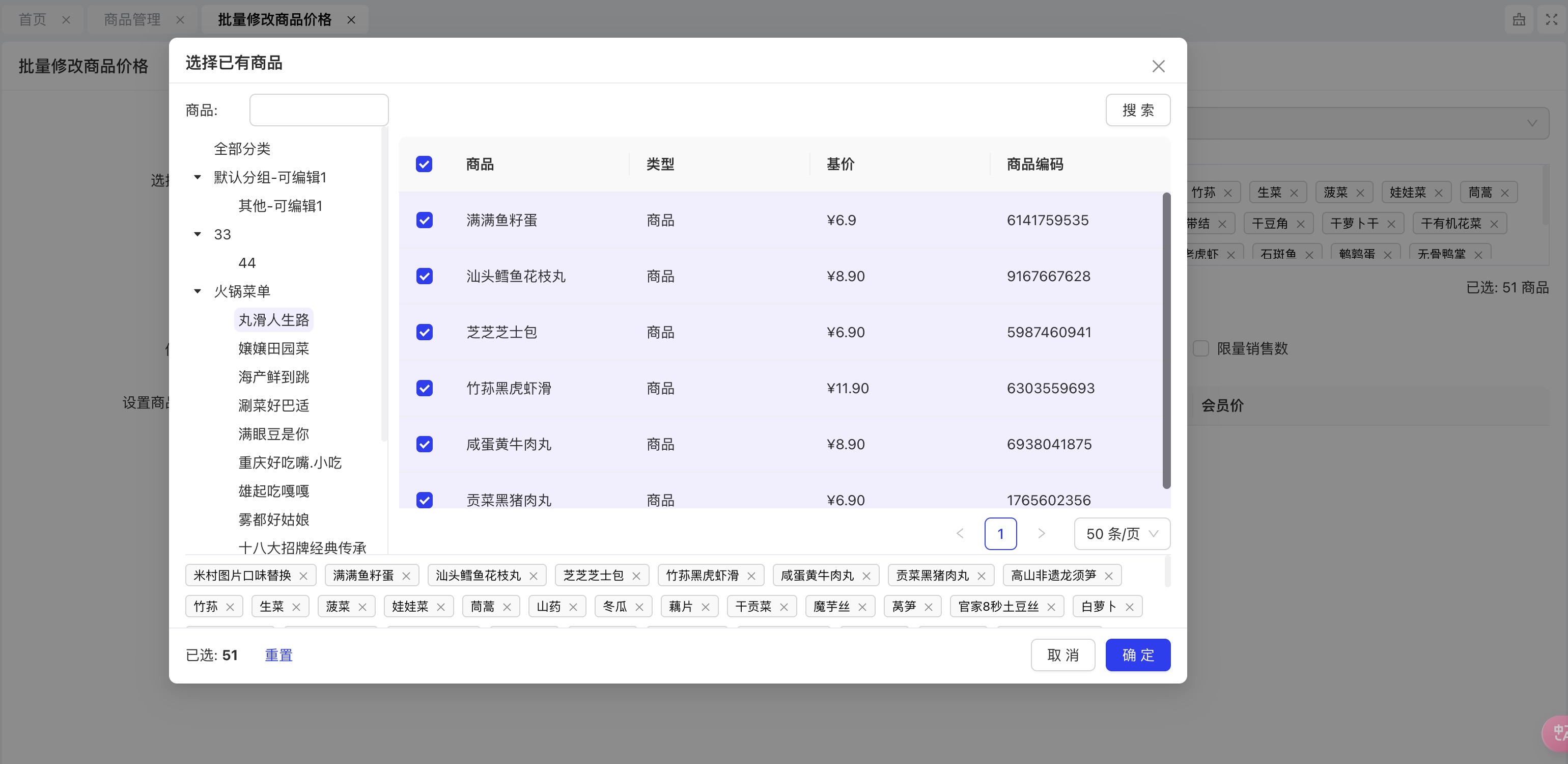Screen dimensions: 1568x764
Task: Uncheck the 贡菜黑猪肉丸 row checkbox
Action: pyautogui.click(x=424, y=500)
